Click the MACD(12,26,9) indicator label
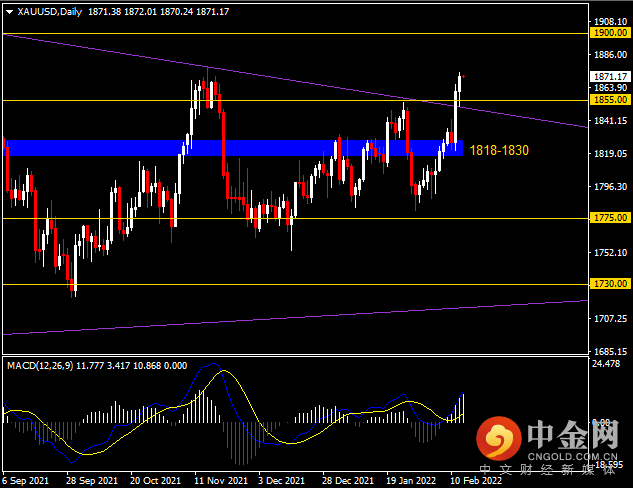 pyautogui.click(x=40, y=366)
